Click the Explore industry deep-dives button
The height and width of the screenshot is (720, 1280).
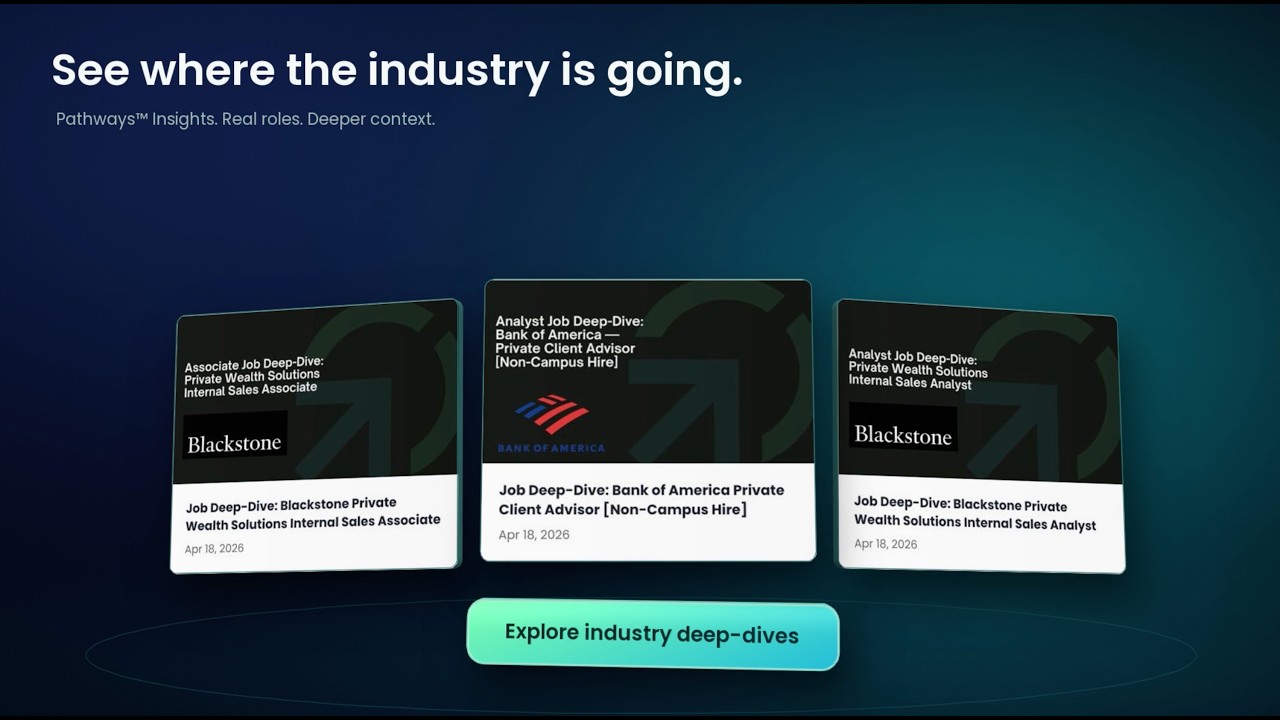point(652,634)
